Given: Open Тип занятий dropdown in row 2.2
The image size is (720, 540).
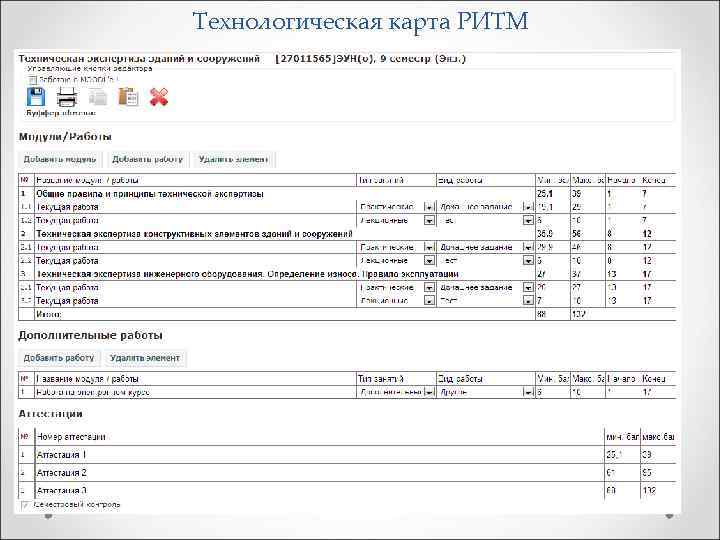Looking at the screenshot, I should 429,261.
